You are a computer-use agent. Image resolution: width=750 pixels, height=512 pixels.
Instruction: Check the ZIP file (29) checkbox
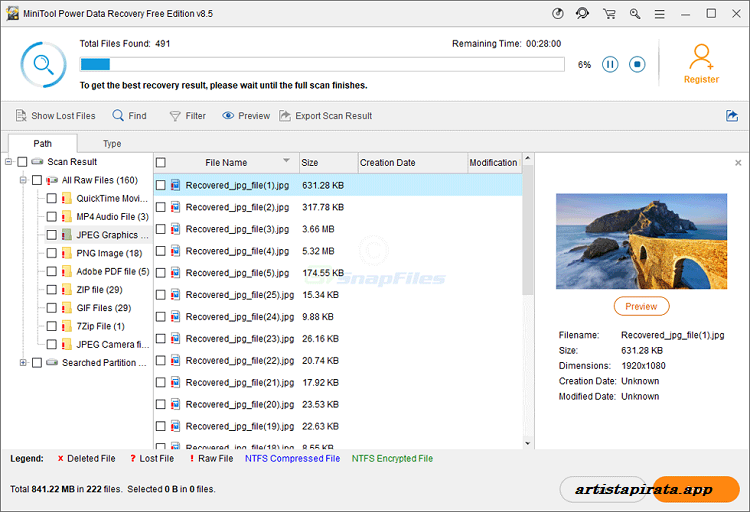[52, 289]
